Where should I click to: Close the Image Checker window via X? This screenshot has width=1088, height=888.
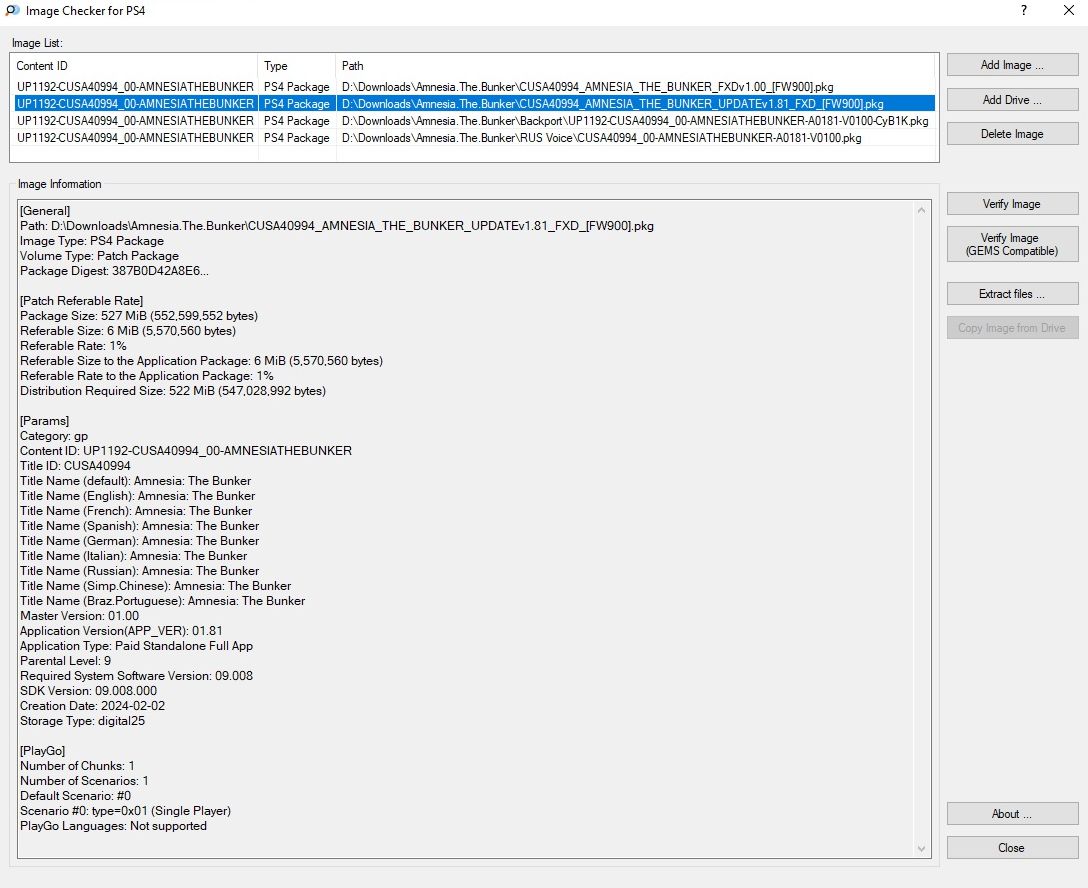coord(1069,10)
